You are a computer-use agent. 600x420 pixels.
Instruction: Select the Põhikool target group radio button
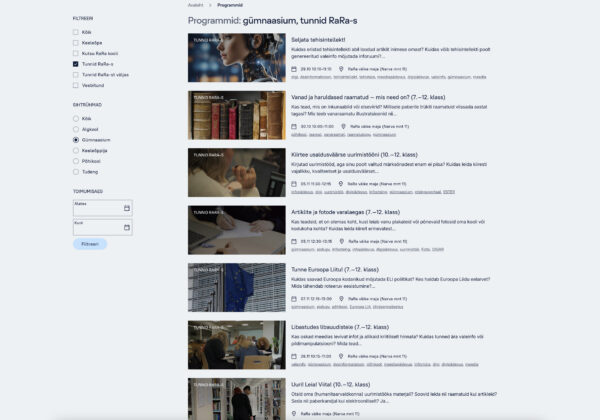click(76, 161)
